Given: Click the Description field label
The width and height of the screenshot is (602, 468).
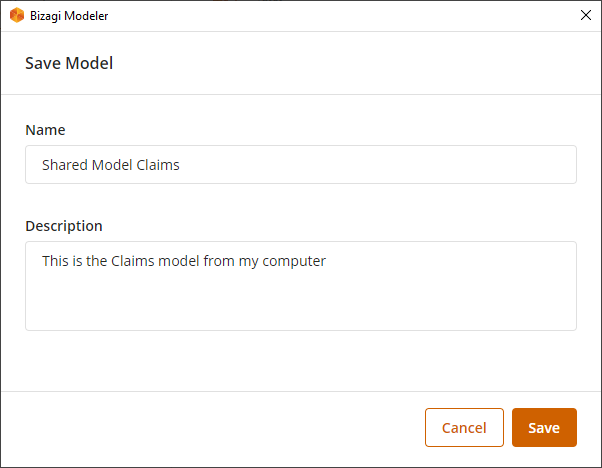Looking at the screenshot, I should (x=64, y=226).
